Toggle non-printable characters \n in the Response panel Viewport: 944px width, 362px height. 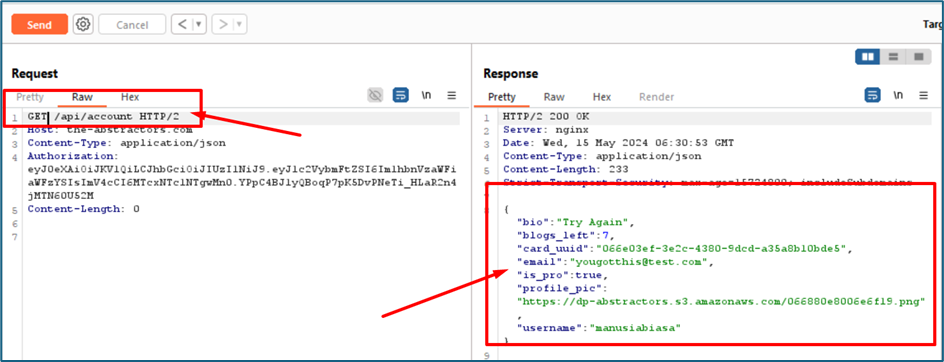(898, 95)
